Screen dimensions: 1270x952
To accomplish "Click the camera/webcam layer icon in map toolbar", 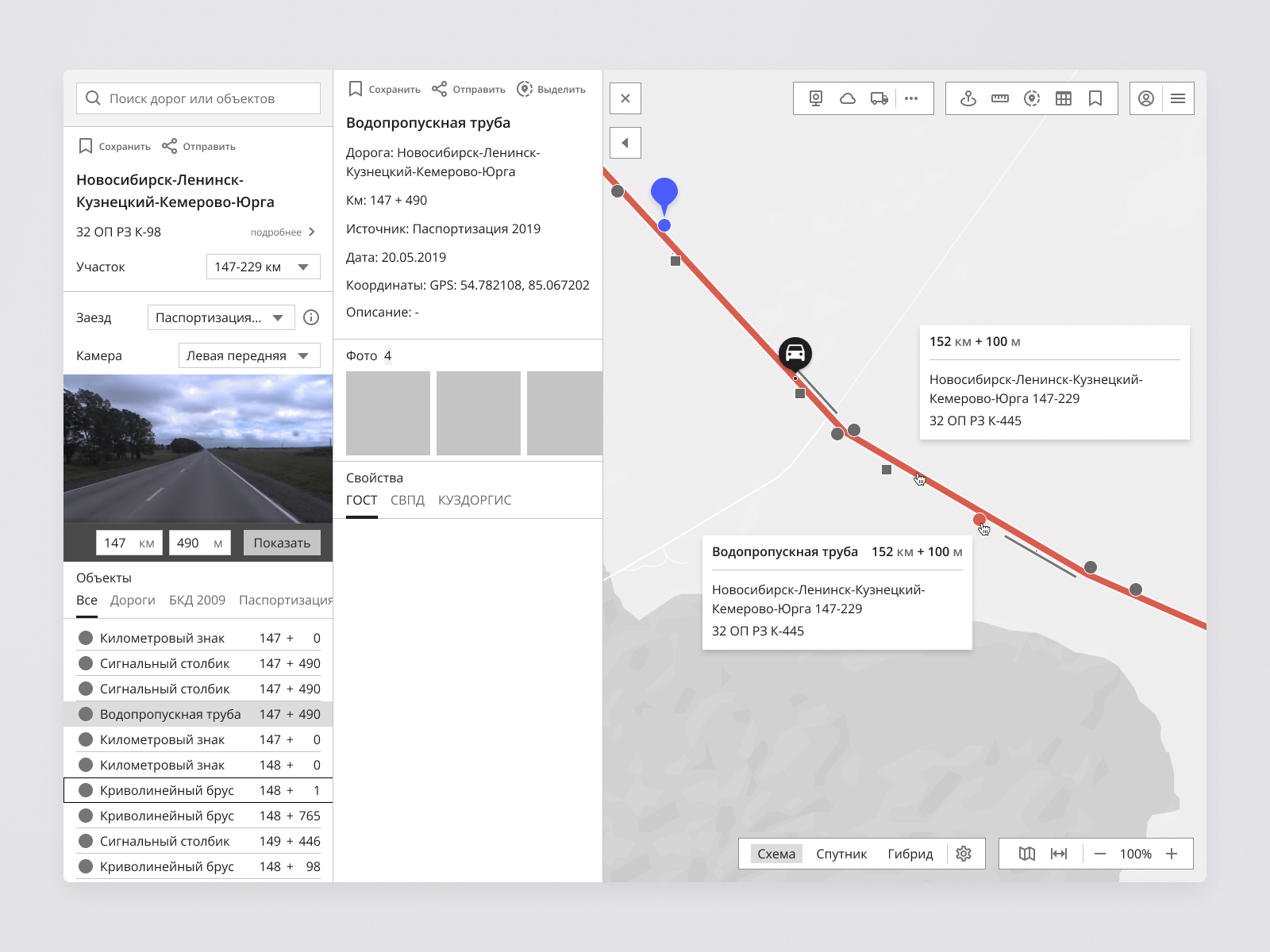I will tap(816, 98).
